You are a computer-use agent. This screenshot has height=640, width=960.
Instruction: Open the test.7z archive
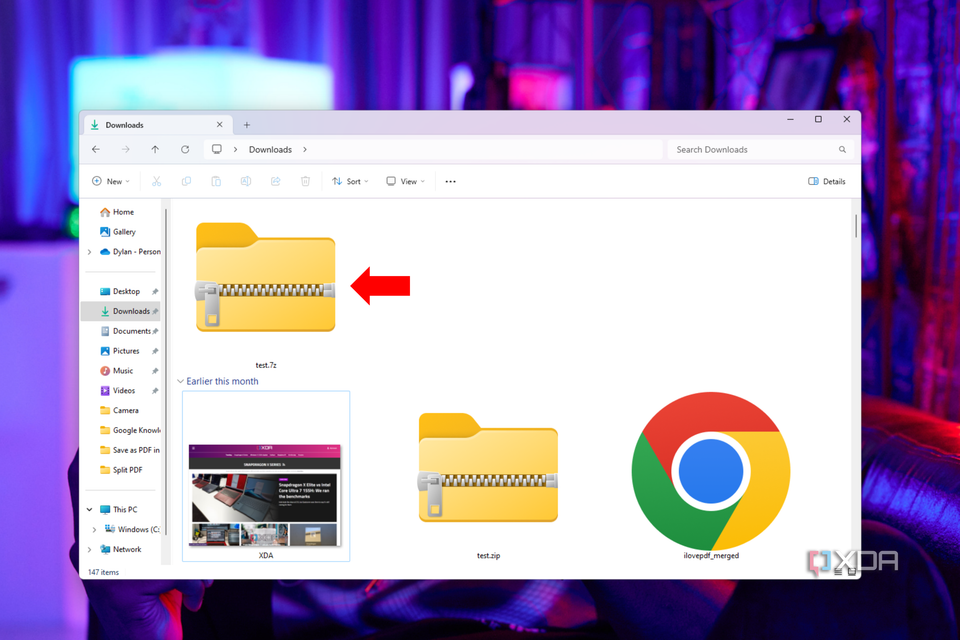(265, 277)
